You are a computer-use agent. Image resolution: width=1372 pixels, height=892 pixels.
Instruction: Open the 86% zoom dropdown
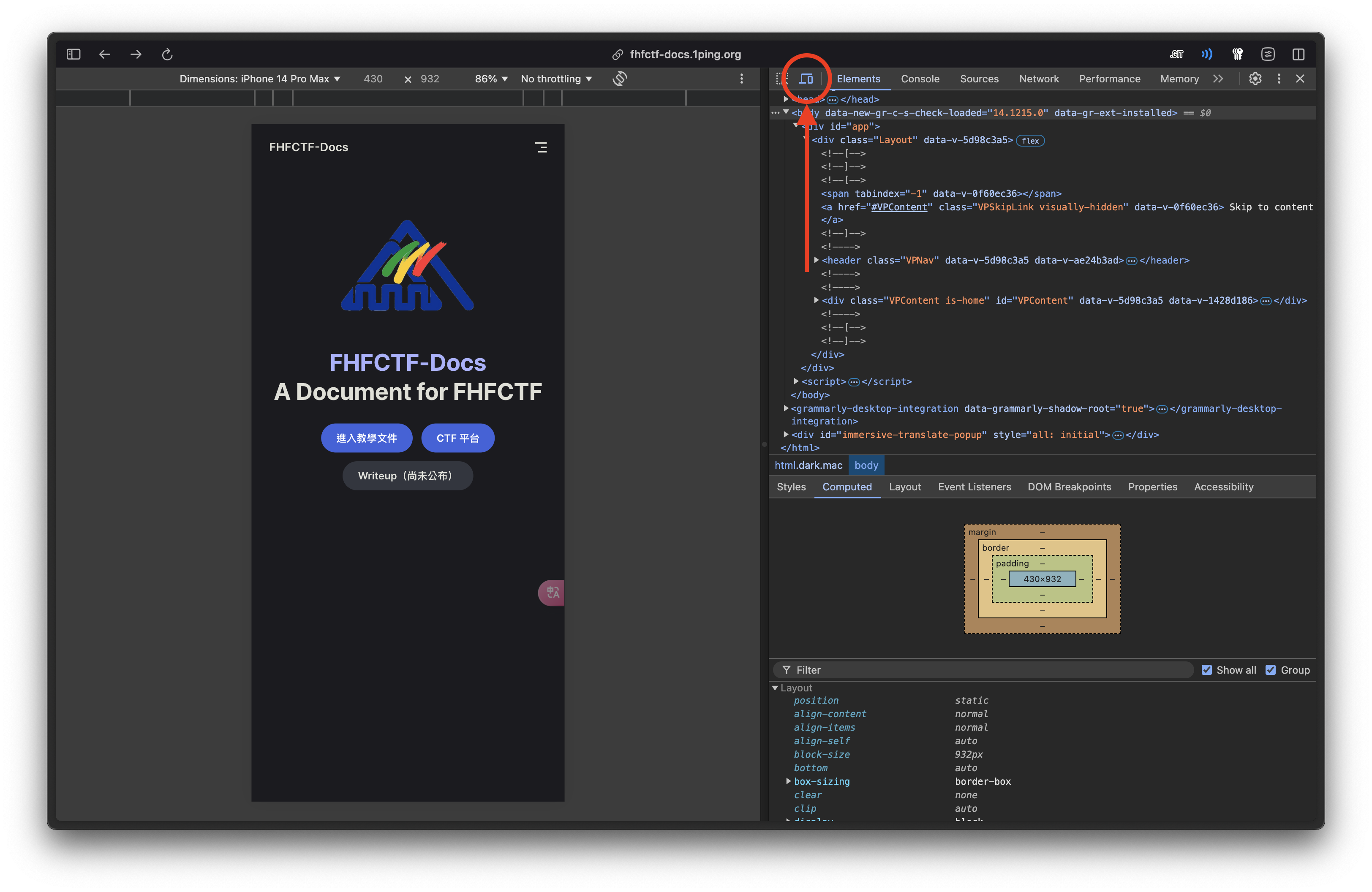(x=491, y=79)
